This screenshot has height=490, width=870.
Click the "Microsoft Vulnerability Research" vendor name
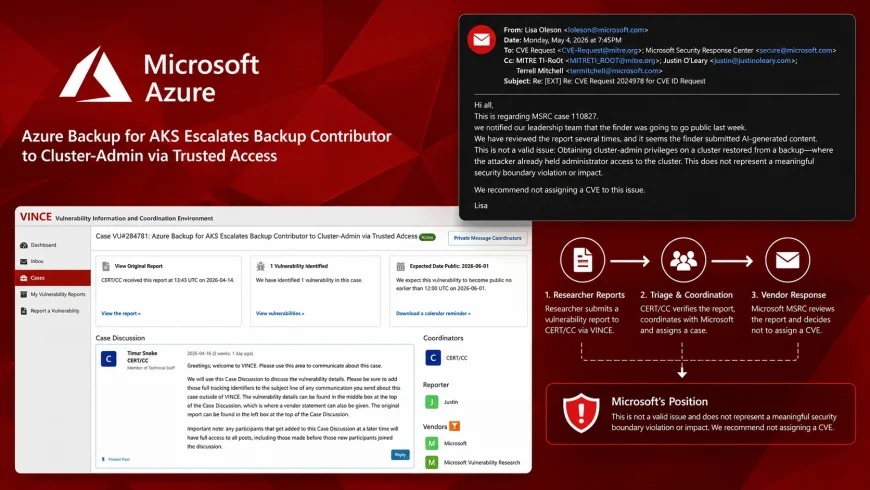(482, 463)
